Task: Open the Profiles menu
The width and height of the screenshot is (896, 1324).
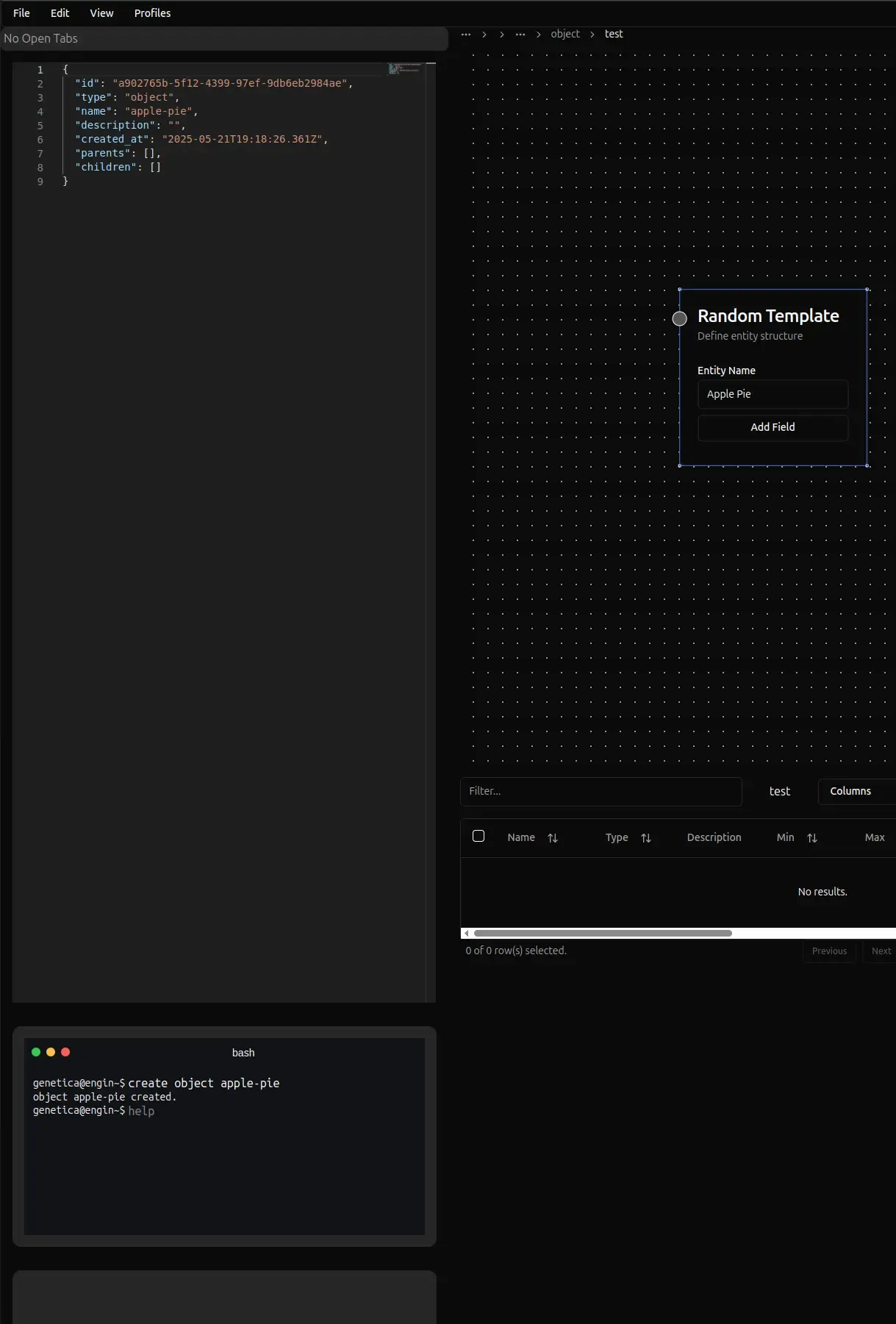Action: [x=152, y=13]
